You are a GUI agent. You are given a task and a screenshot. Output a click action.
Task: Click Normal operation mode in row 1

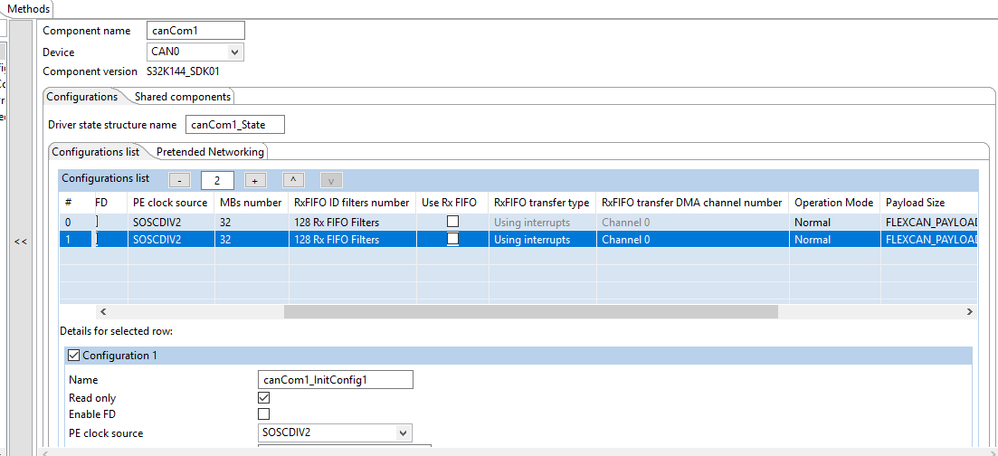(833, 239)
